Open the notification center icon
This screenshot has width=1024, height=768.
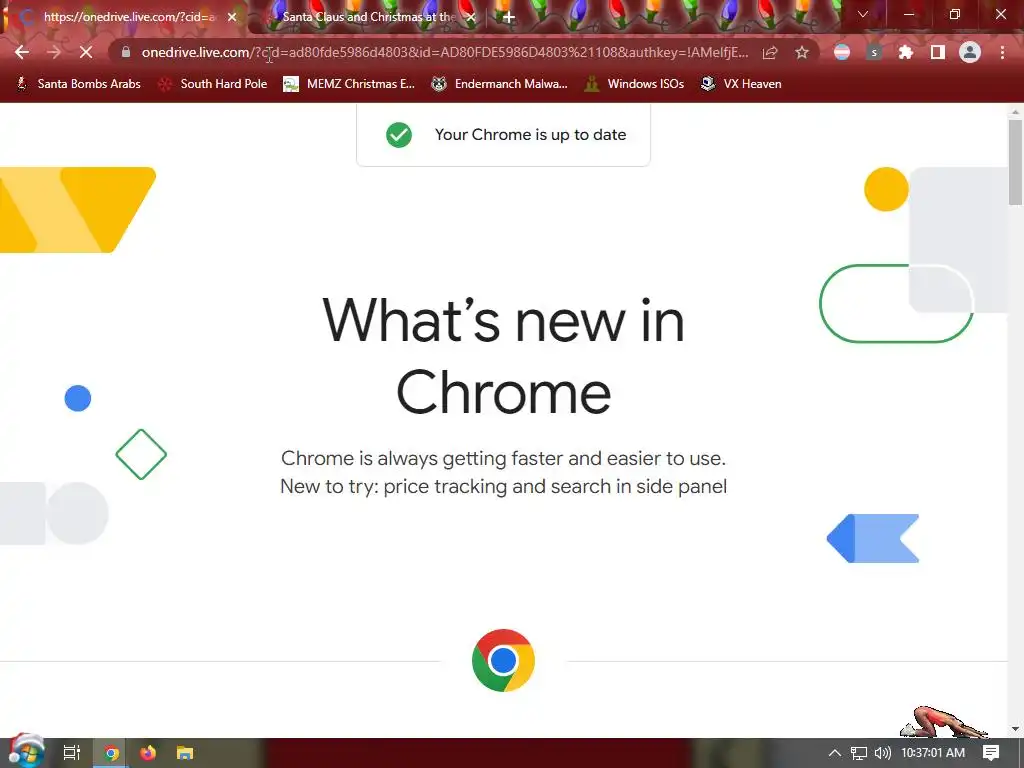(x=991, y=753)
